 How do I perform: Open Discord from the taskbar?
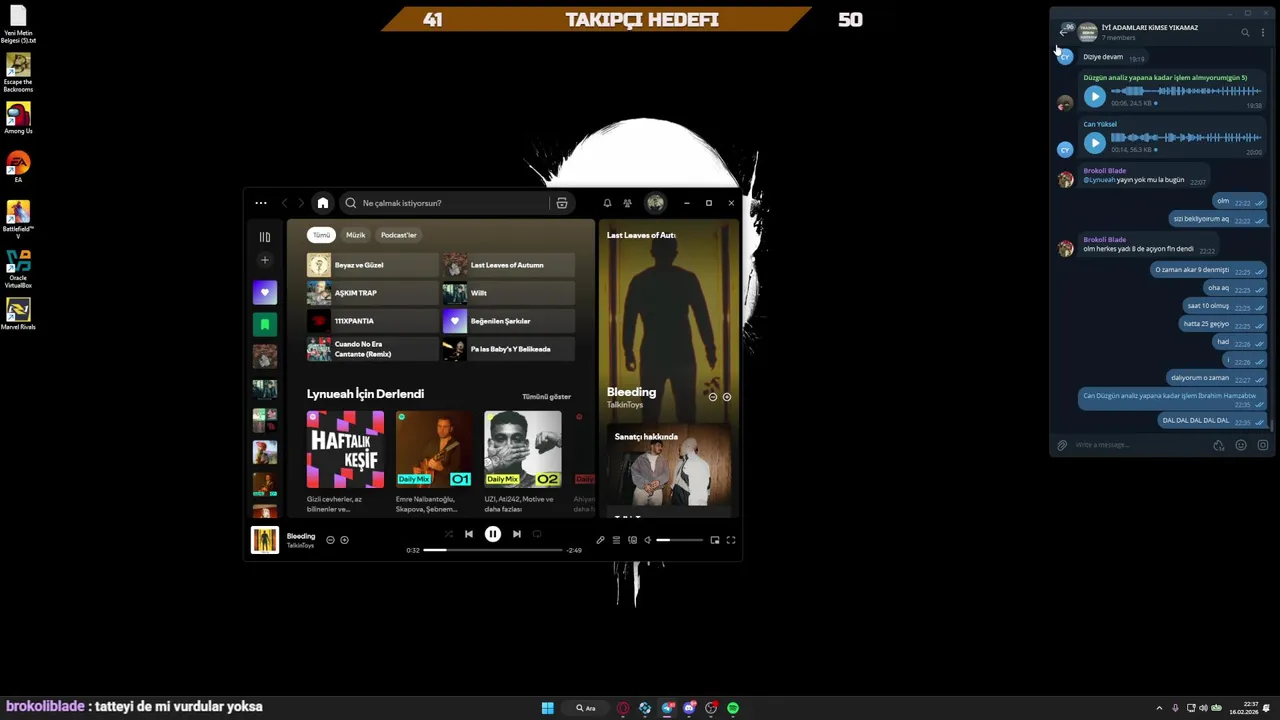click(689, 708)
